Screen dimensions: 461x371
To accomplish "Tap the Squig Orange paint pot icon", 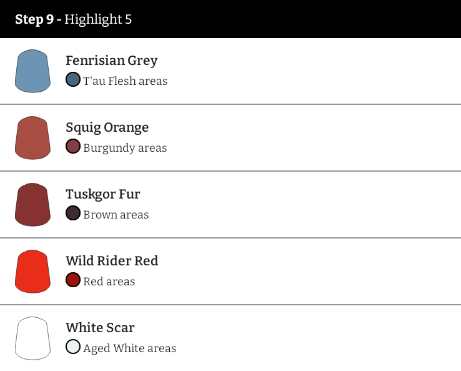I will (x=33, y=138).
